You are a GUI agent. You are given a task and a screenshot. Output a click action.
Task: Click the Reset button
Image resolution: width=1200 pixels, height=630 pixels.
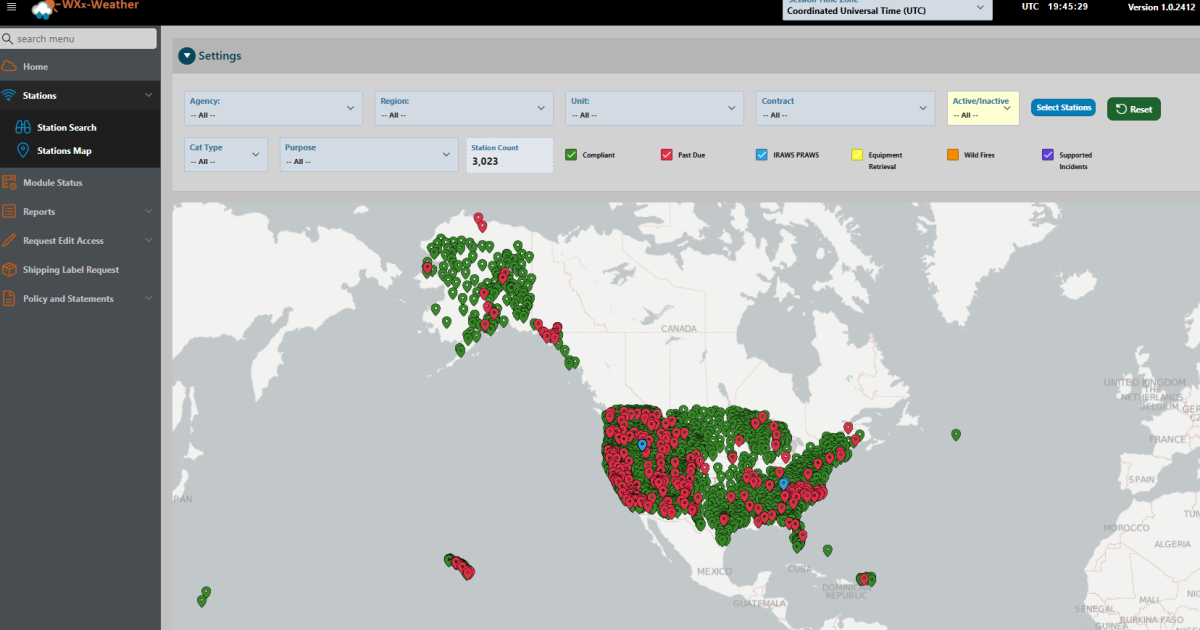coord(1133,109)
